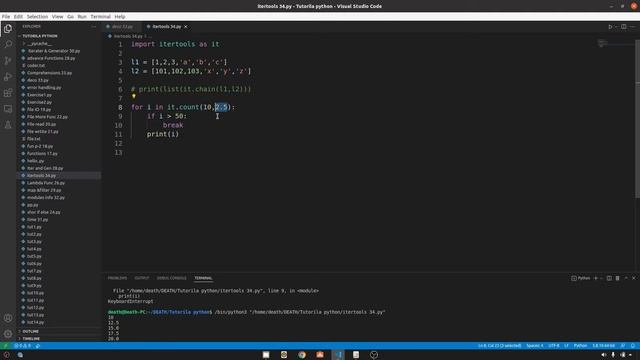This screenshot has width=640, height=360.
Task: Split the terminal panel
Action: point(609,278)
